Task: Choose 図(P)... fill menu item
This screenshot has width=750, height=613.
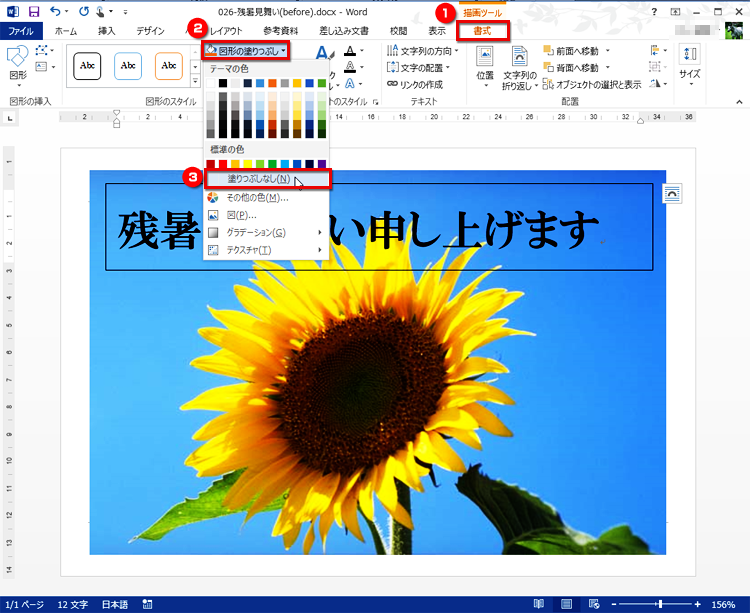Action: click(267, 215)
